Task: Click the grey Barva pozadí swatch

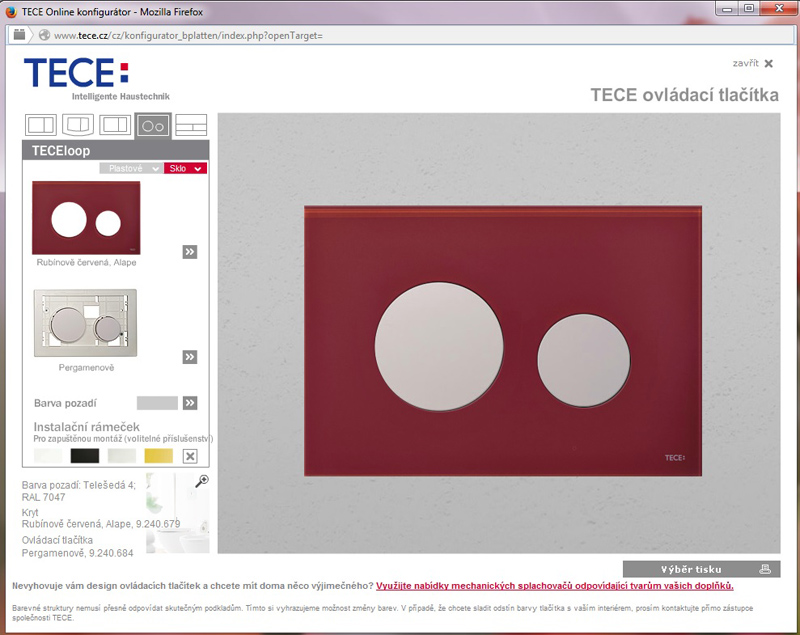Action: coord(157,403)
